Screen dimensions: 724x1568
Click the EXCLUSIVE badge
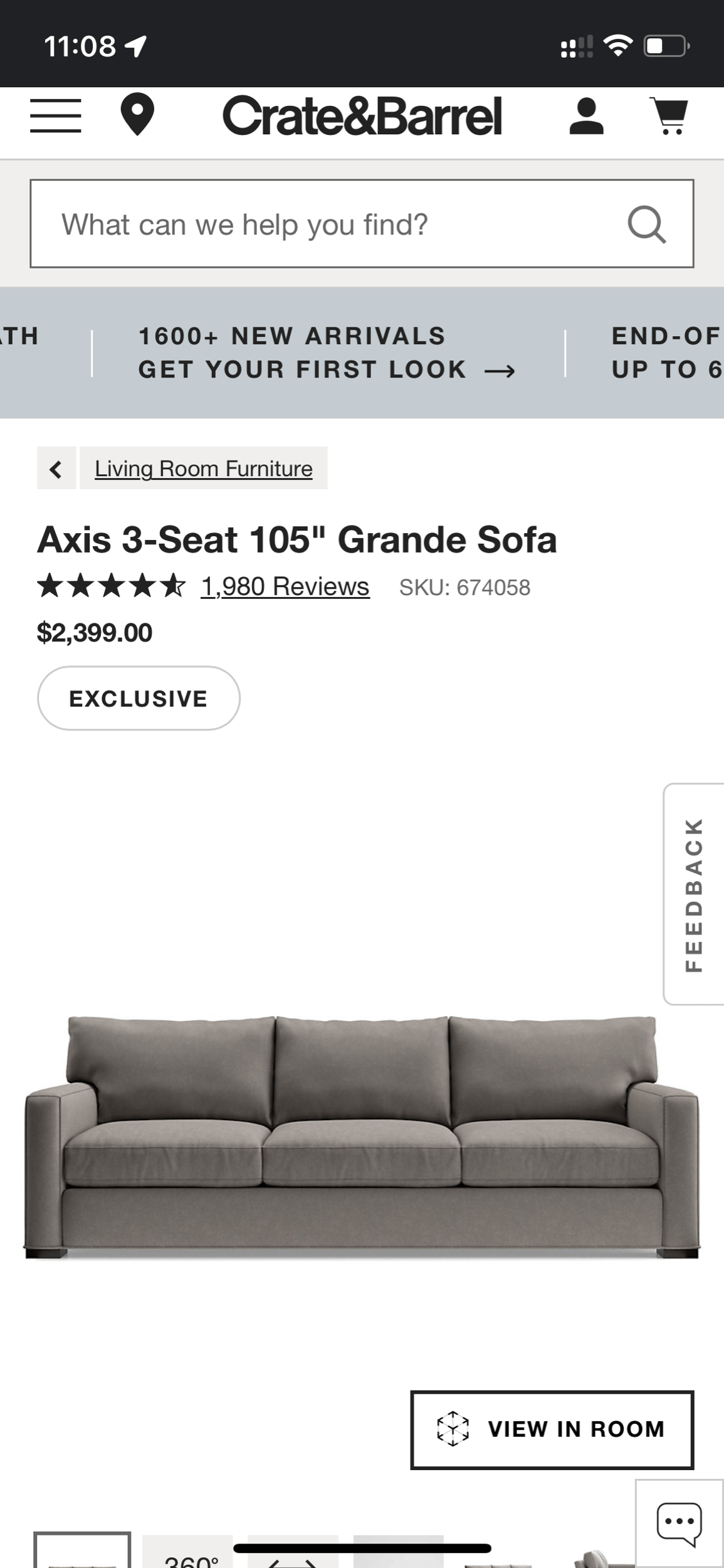138,698
